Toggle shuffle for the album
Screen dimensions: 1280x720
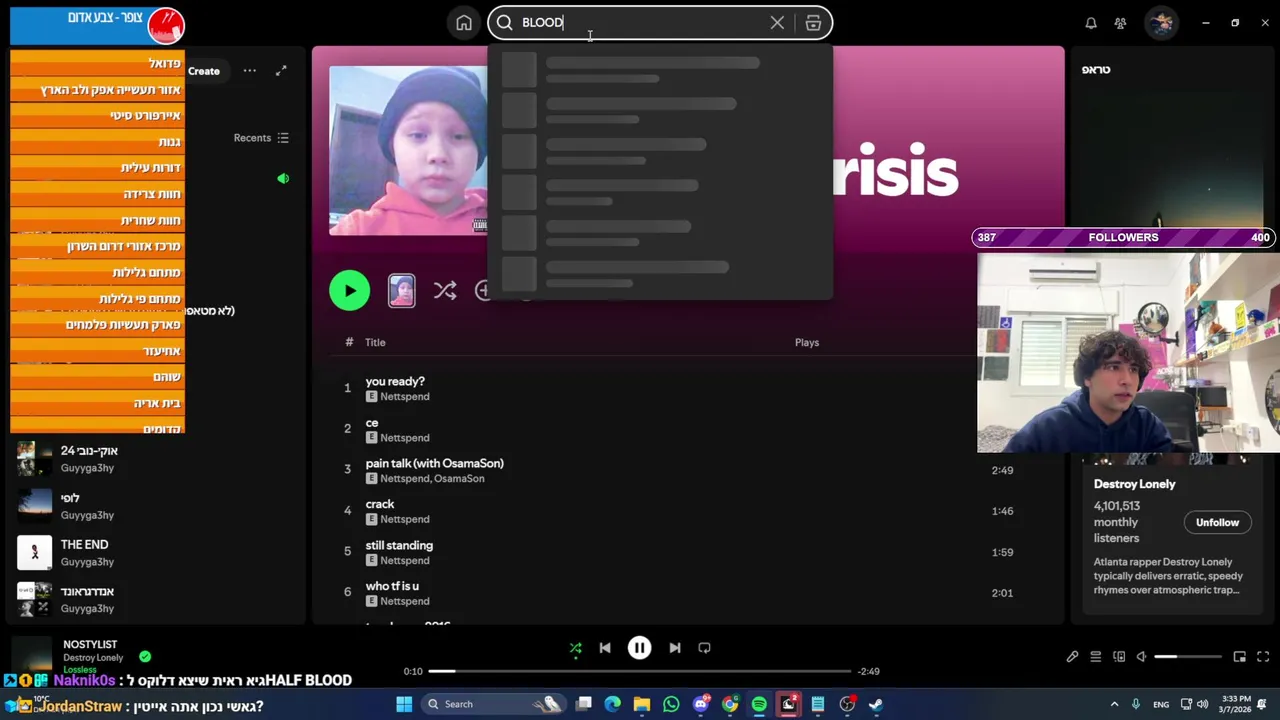445,291
